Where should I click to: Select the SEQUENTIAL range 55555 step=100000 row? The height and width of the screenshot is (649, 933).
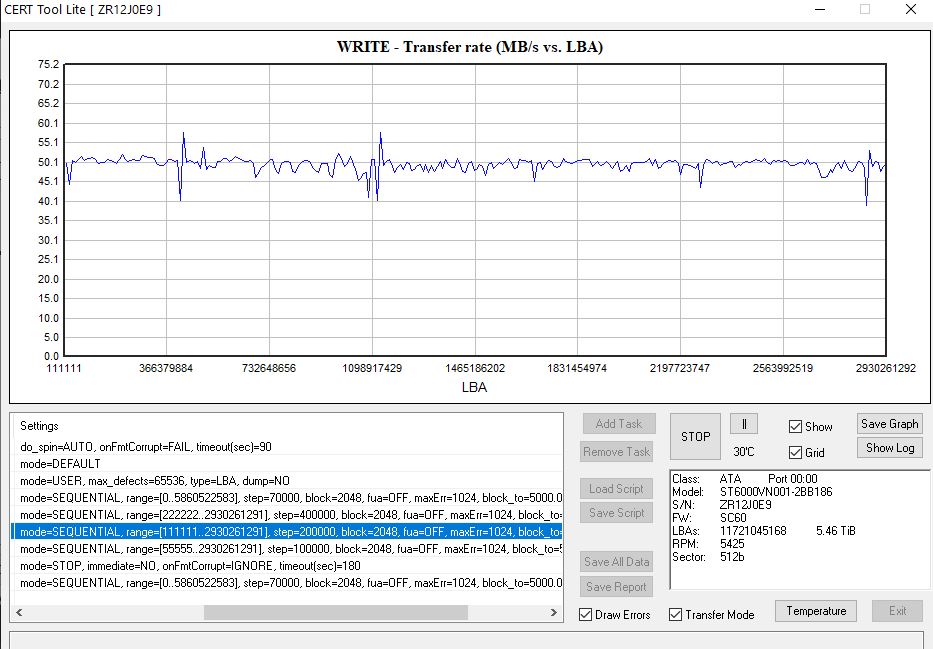287,548
